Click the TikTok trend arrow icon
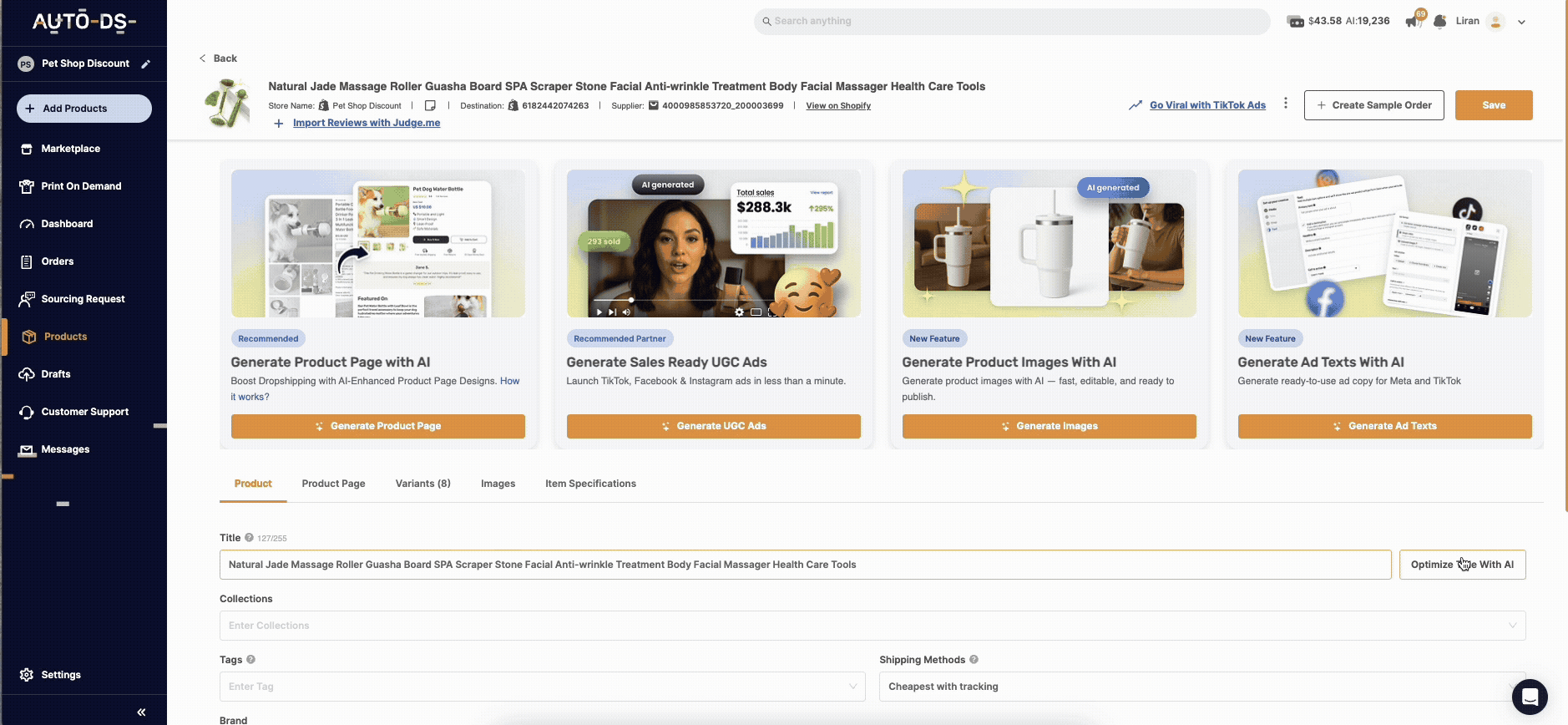This screenshot has width=1568, height=725. 1136,105
